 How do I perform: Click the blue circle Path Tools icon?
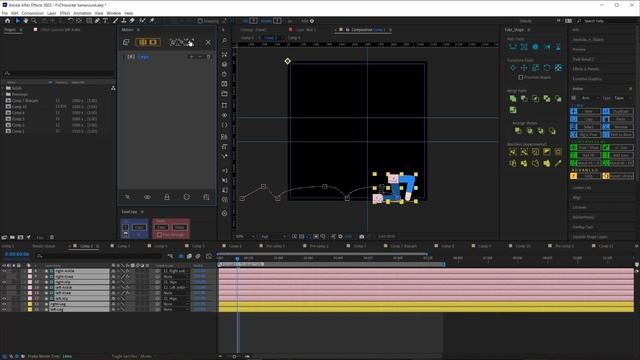(x=535, y=47)
